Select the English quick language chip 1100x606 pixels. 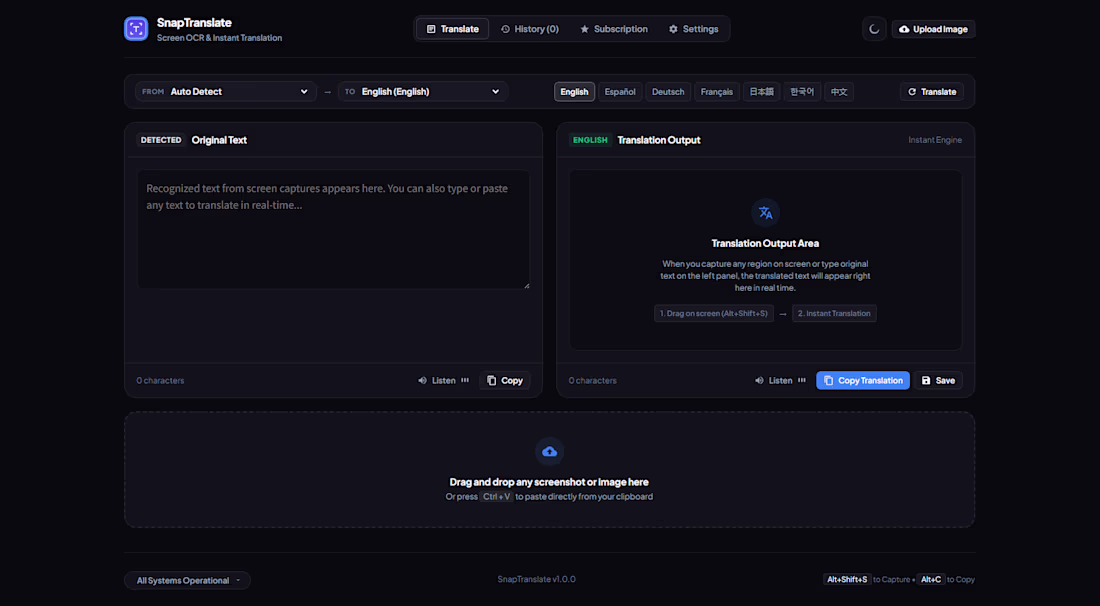point(575,92)
